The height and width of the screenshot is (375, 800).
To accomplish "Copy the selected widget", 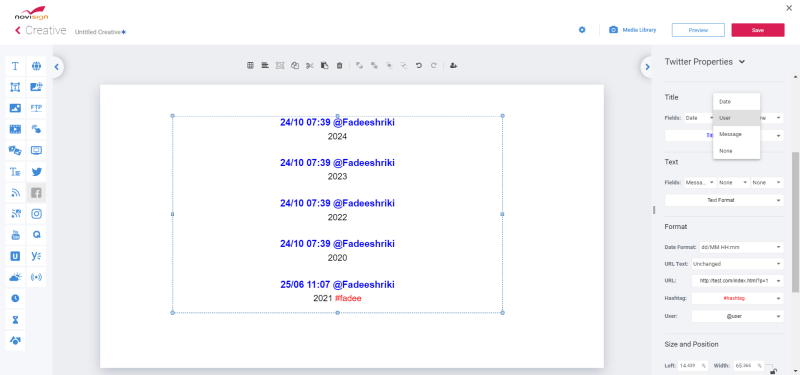I will [x=294, y=65].
